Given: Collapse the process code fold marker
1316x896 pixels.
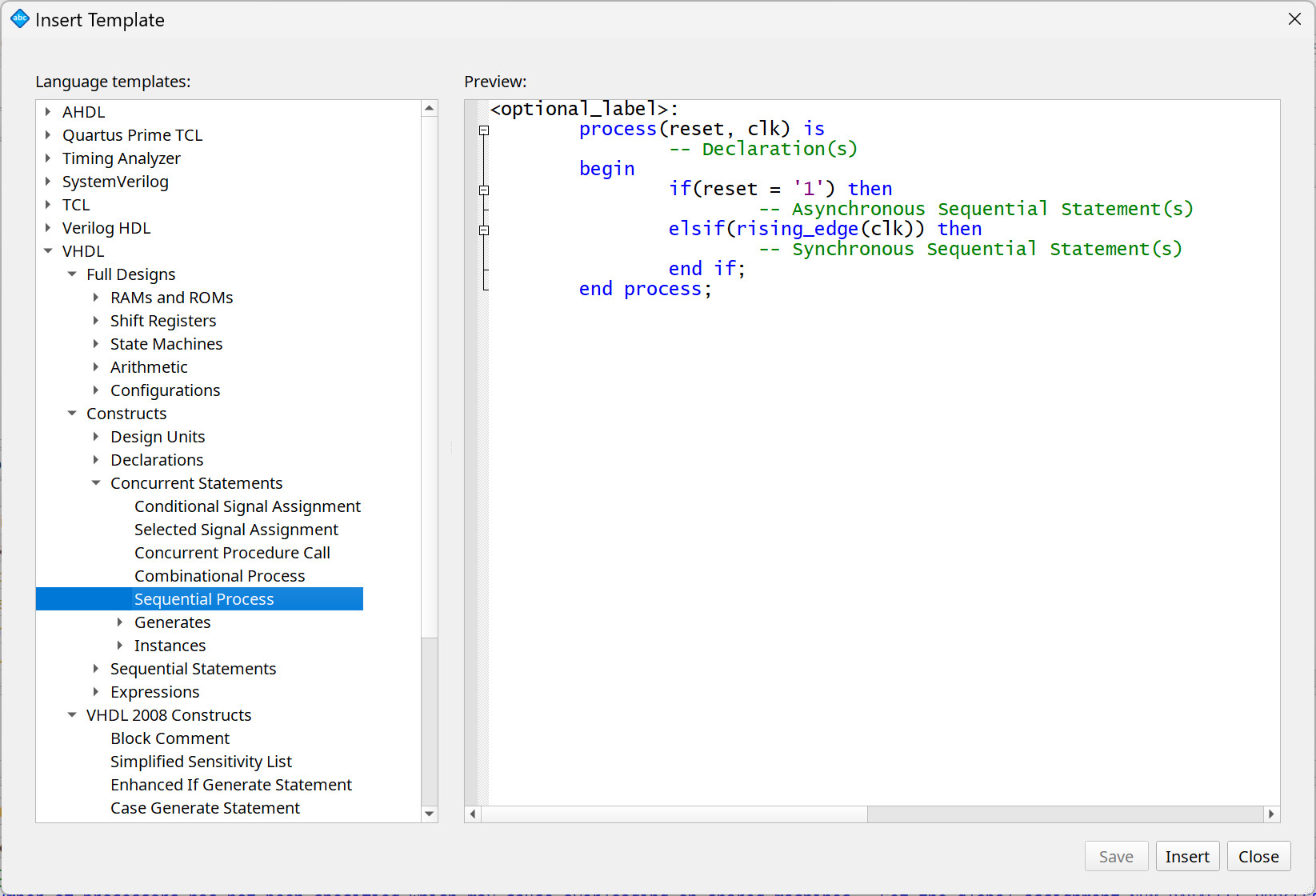Looking at the screenshot, I should [484, 130].
